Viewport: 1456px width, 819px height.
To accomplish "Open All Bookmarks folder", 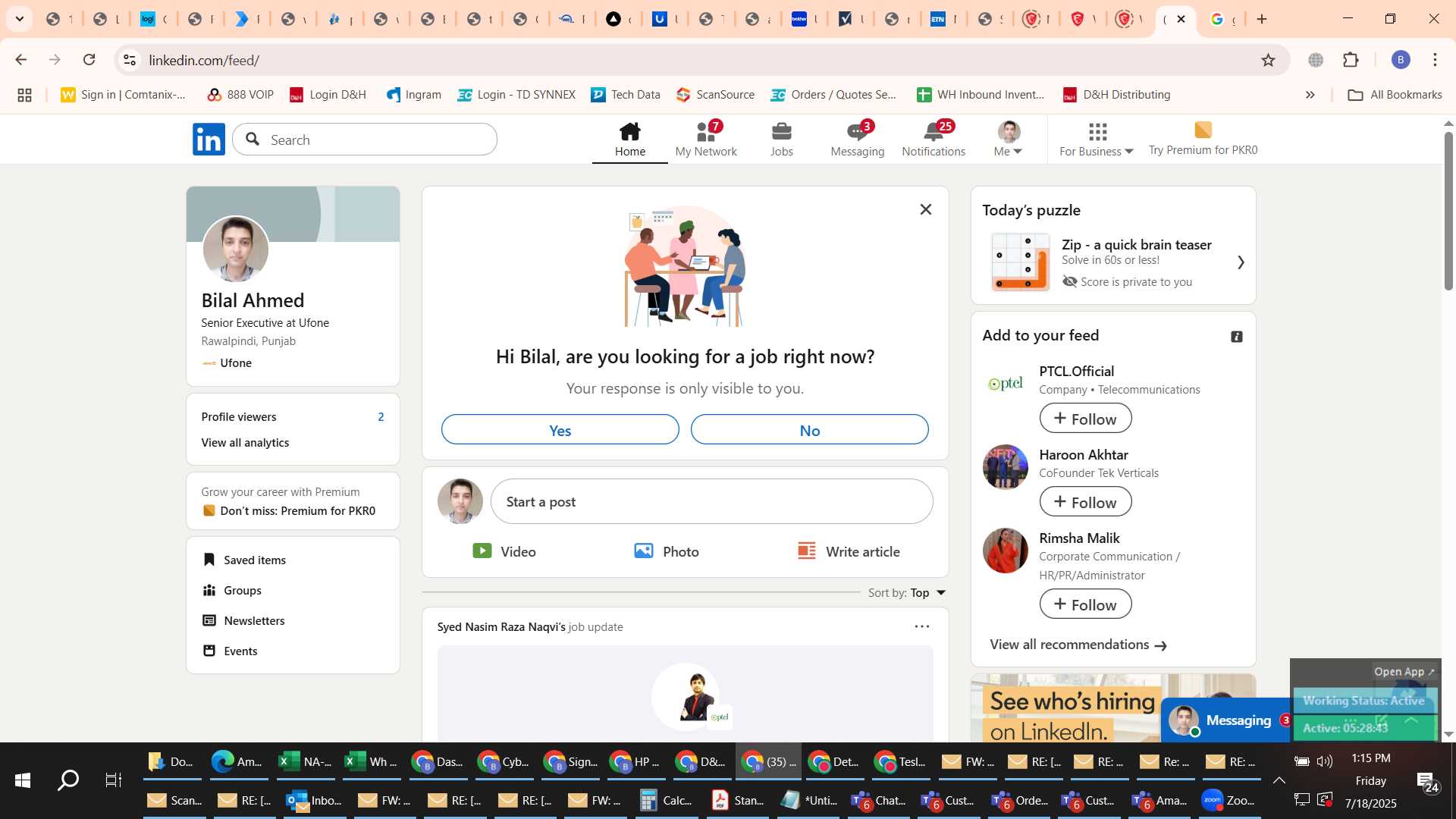I will (x=1395, y=95).
